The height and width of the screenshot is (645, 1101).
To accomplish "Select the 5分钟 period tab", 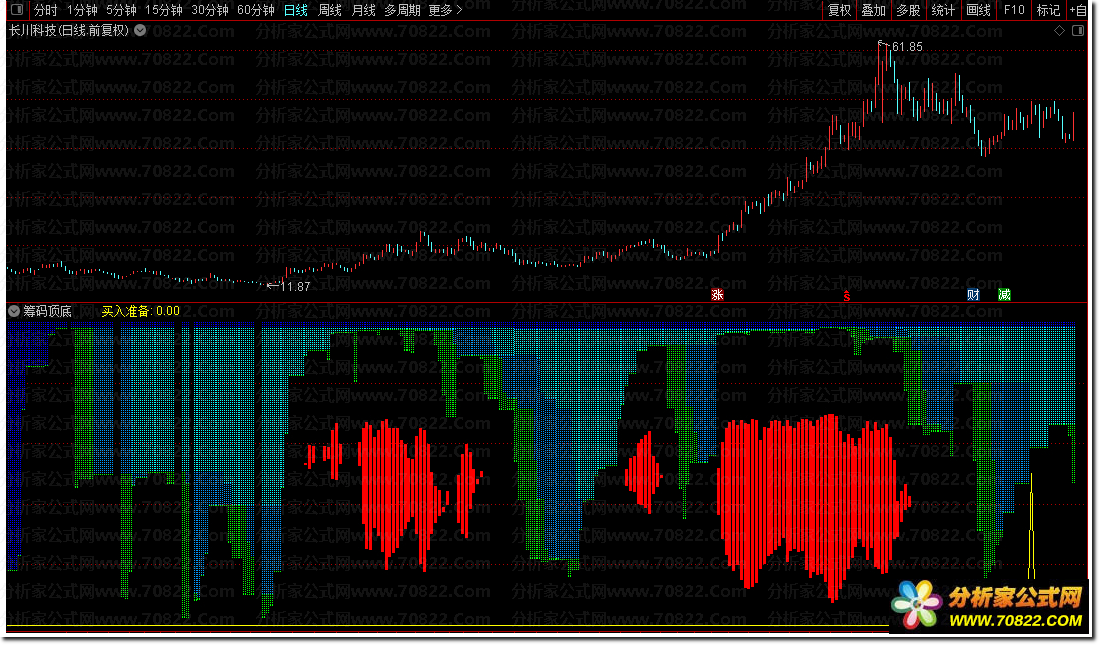I will (121, 10).
